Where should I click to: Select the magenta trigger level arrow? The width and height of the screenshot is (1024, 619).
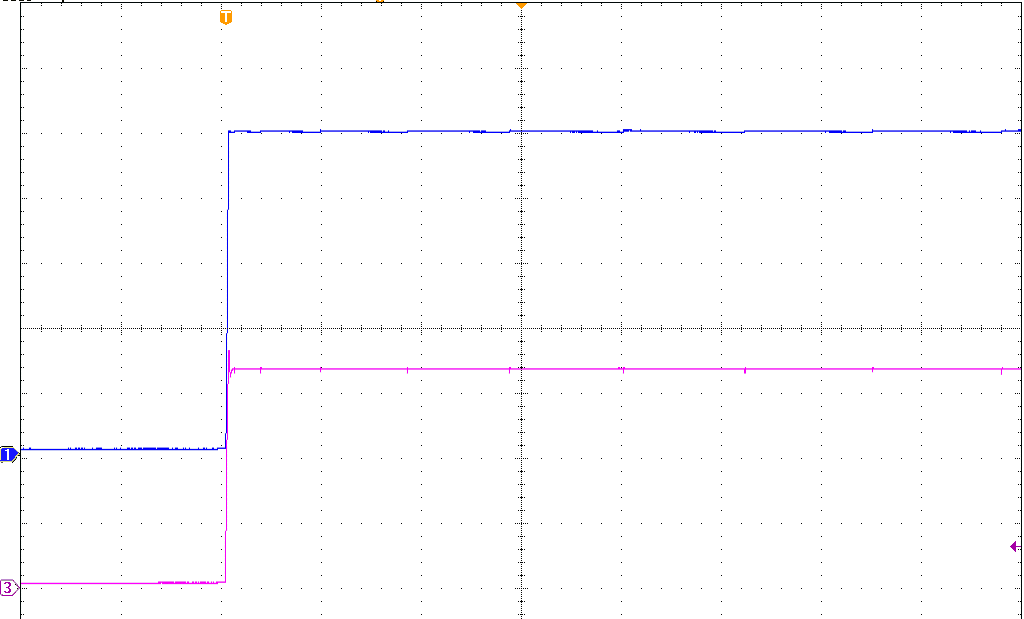pyautogui.click(x=1014, y=545)
